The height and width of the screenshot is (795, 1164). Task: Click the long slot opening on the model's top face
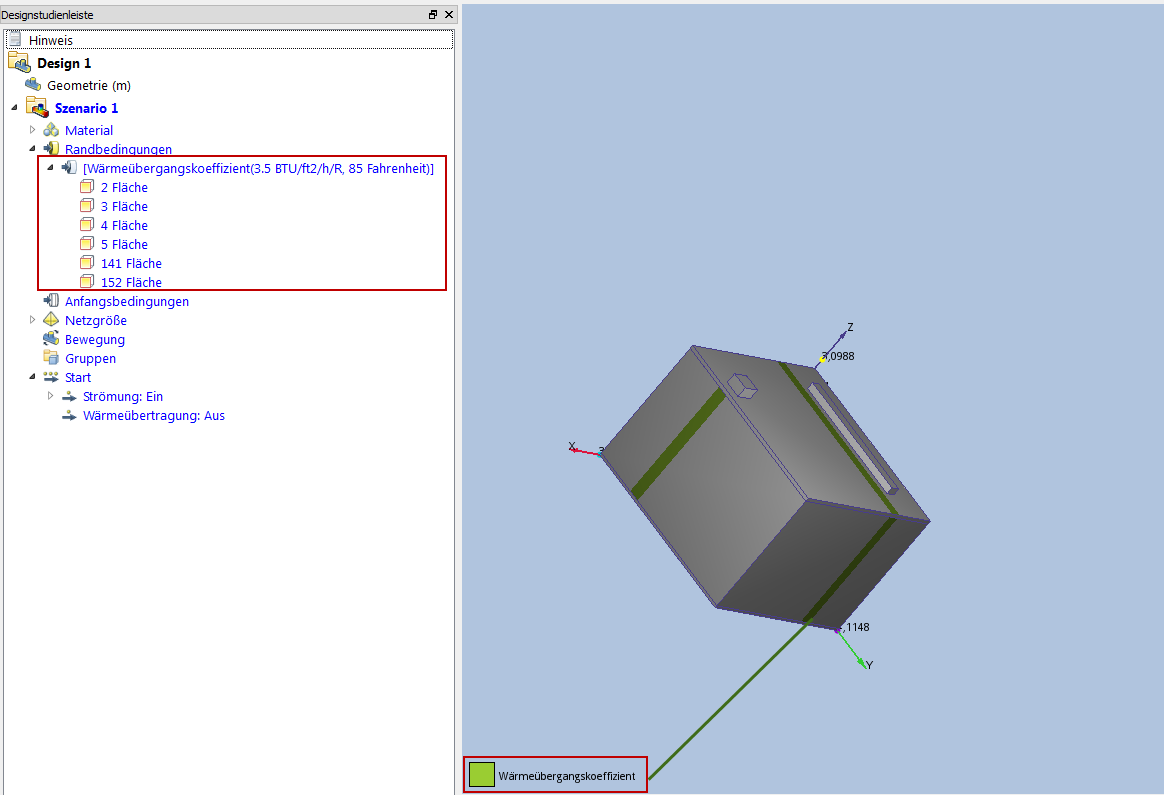[854, 438]
